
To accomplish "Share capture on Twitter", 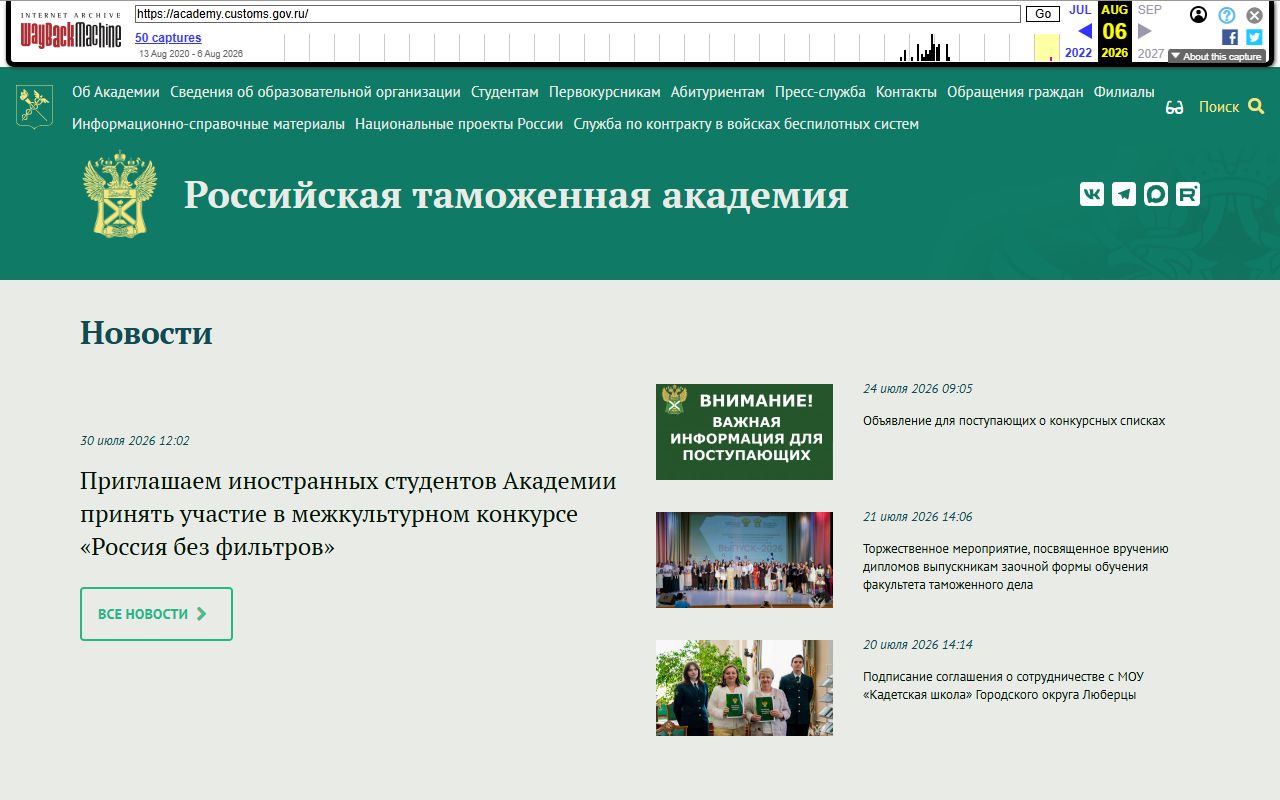I will click(x=1254, y=37).
